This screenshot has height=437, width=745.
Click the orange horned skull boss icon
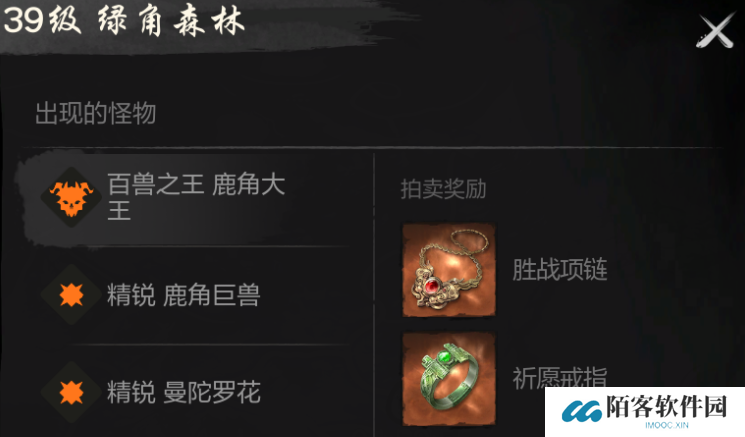click(71, 198)
